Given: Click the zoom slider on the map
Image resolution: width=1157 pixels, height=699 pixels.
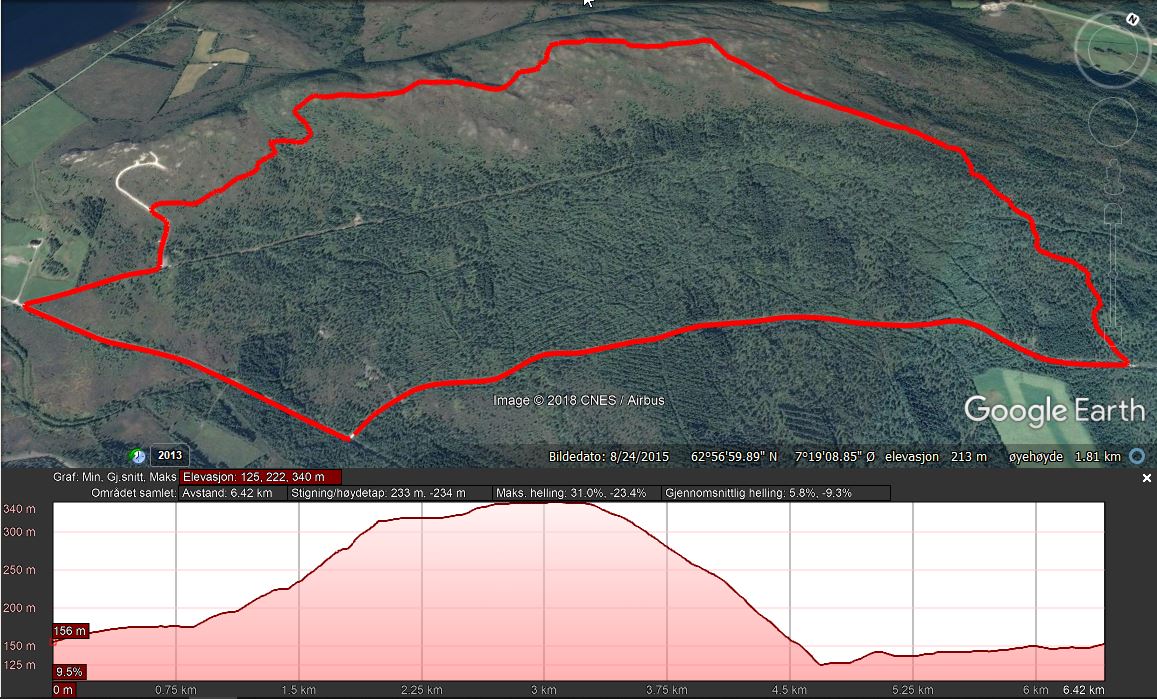Looking at the screenshot, I should pyautogui.click(x=1113, y=277).
